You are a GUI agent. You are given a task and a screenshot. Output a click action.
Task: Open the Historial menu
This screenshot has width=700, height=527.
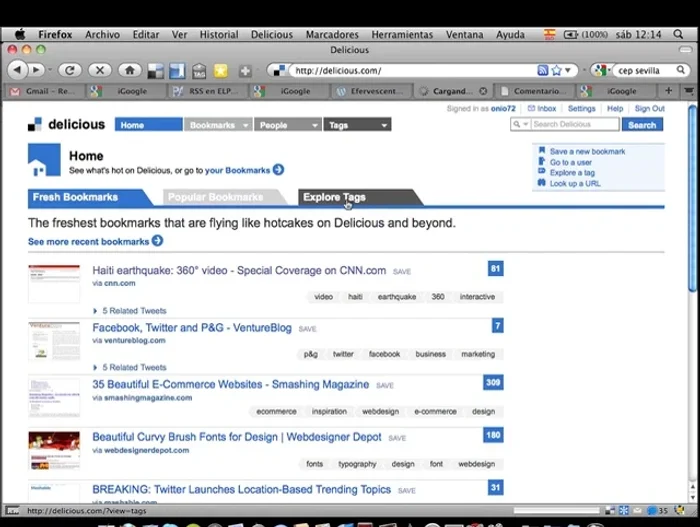click(219, 34)
